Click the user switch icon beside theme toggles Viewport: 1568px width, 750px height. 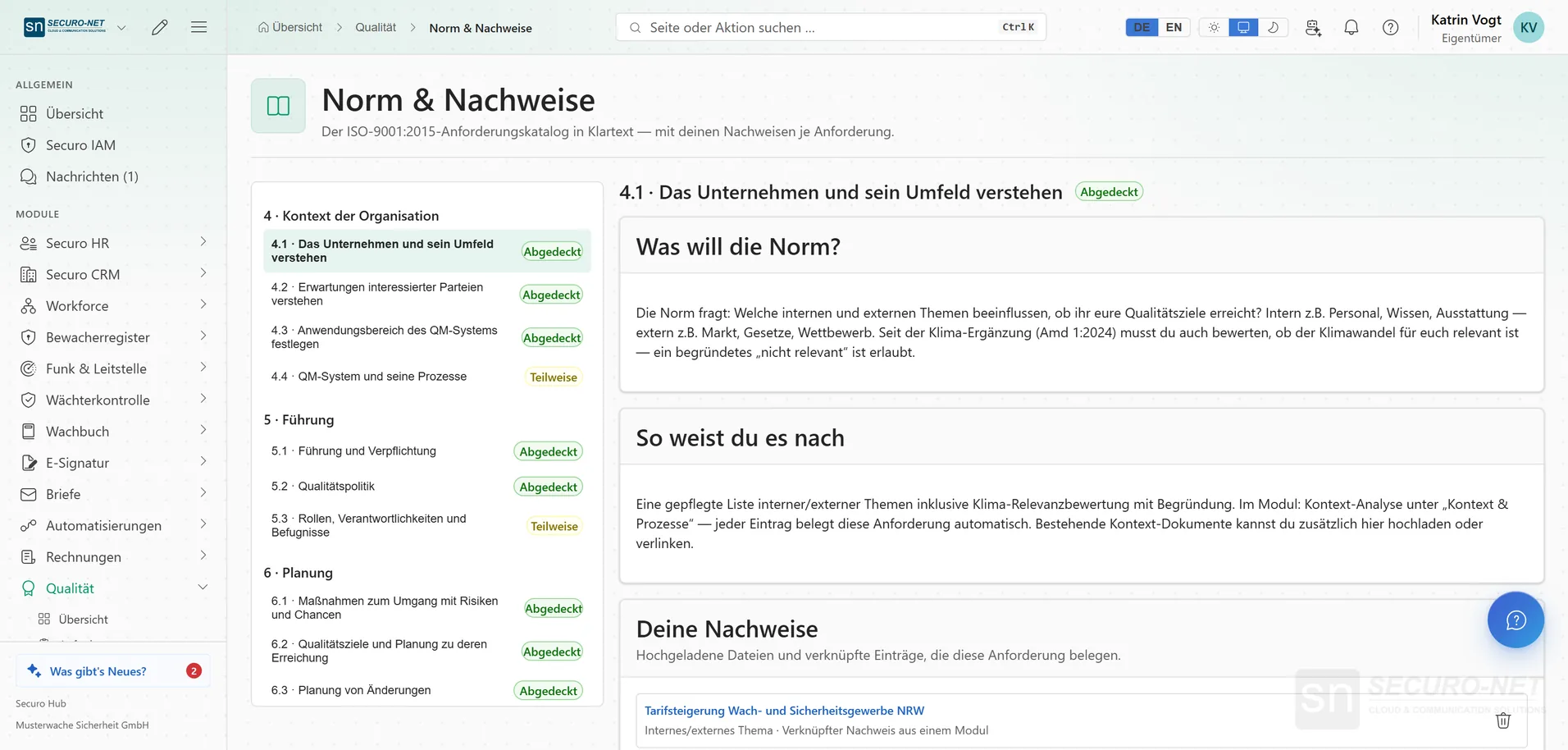pyautogui.click(x=1313, y=27)
